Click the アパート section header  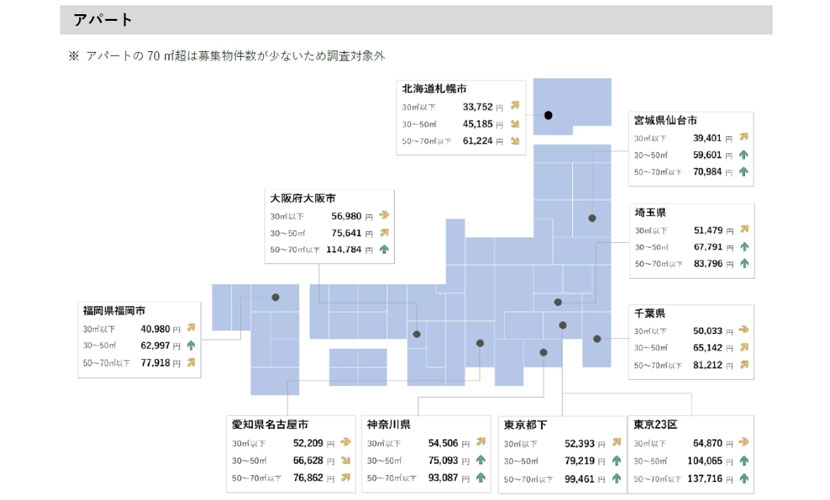416,20
